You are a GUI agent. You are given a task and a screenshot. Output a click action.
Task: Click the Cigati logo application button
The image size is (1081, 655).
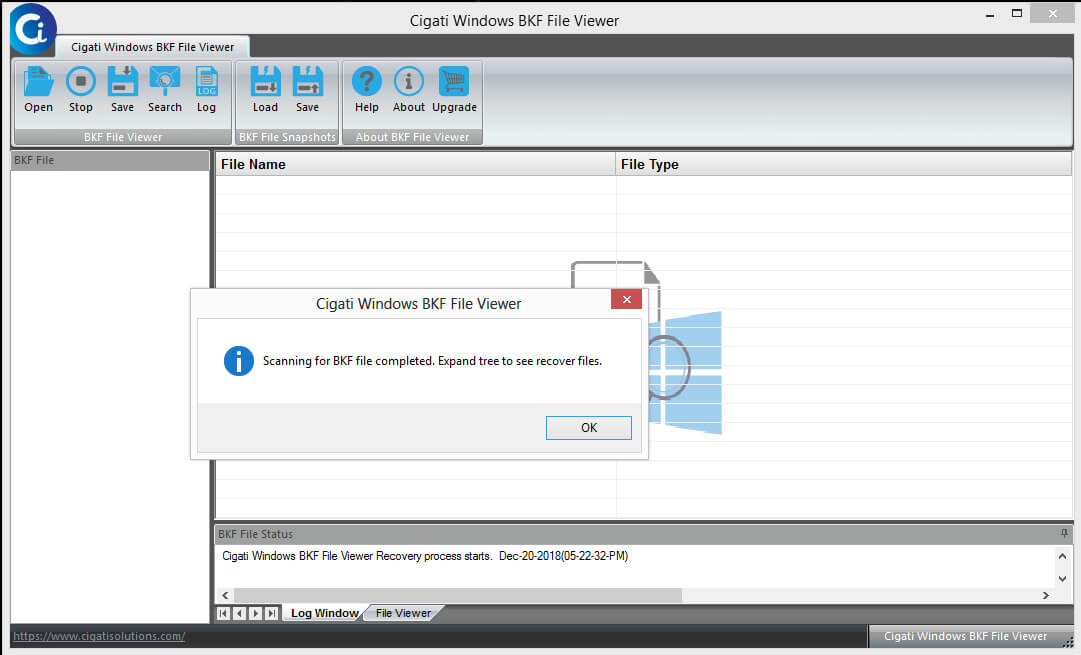pyautogui.click(x=32, y=29)
